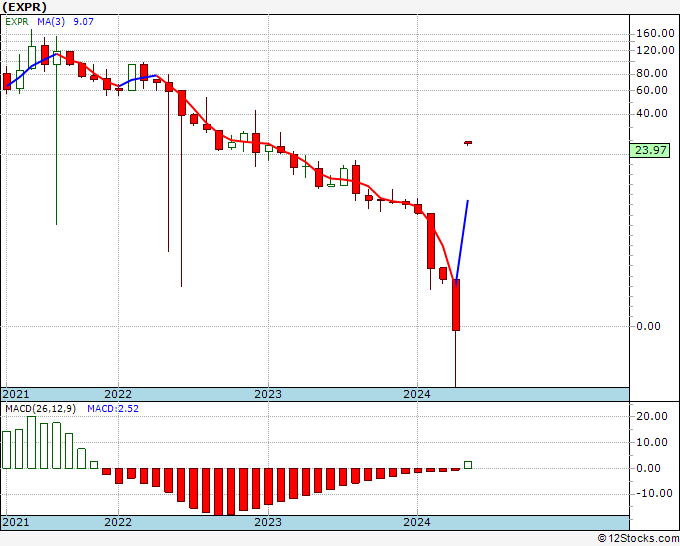Select the MACD:2.52 value readout

tap(113, 409)
